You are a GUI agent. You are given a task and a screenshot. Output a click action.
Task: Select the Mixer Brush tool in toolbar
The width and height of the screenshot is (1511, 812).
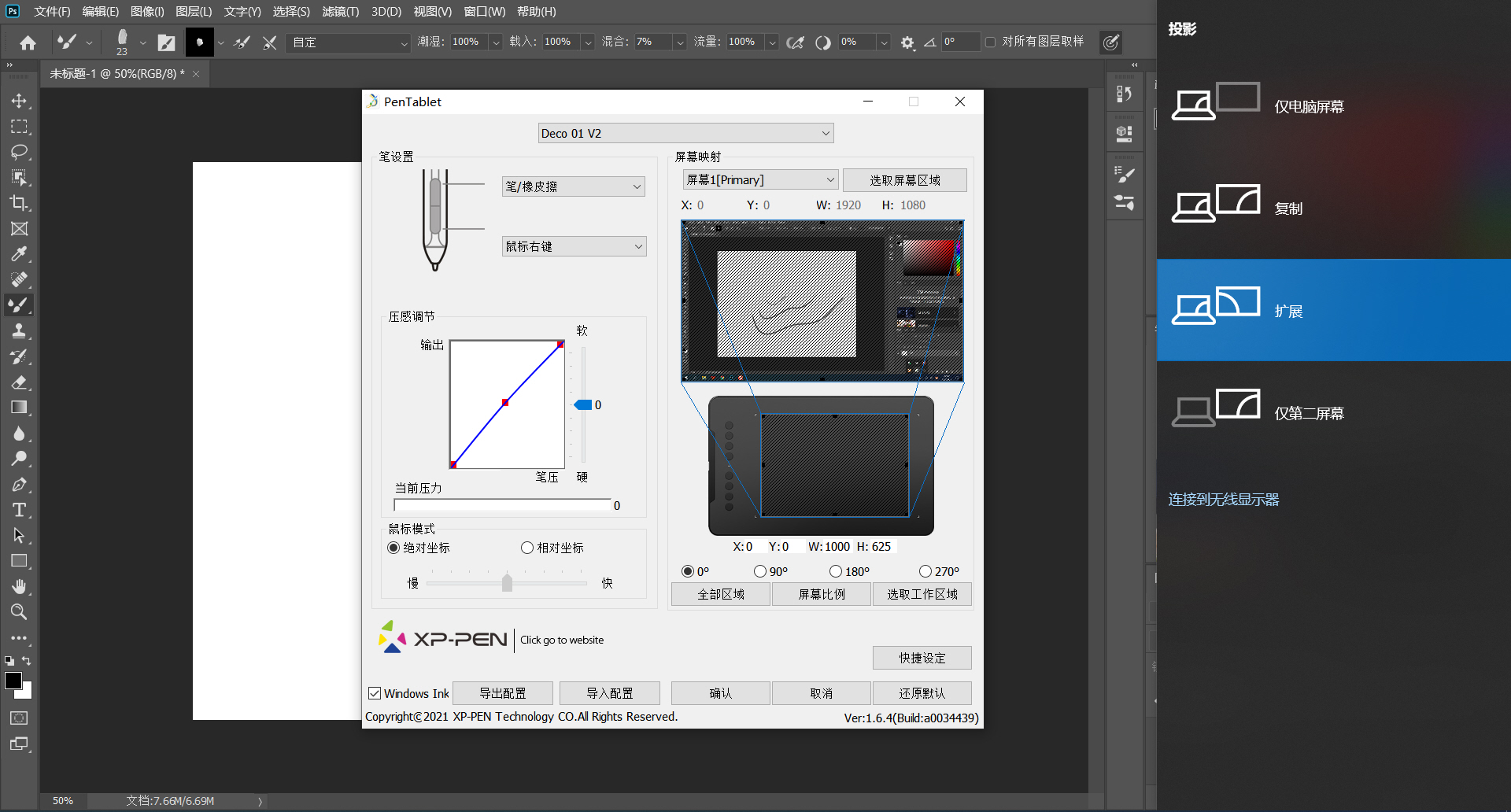[x=19, y=305]
